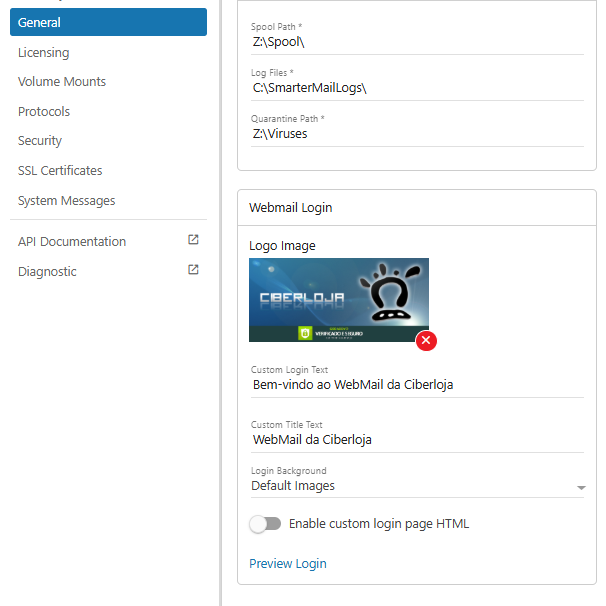This screenshot has width=606, height=606.
Task: Select System Messages in sidebar
Action: pyautogui.click(x=66, y=201)
